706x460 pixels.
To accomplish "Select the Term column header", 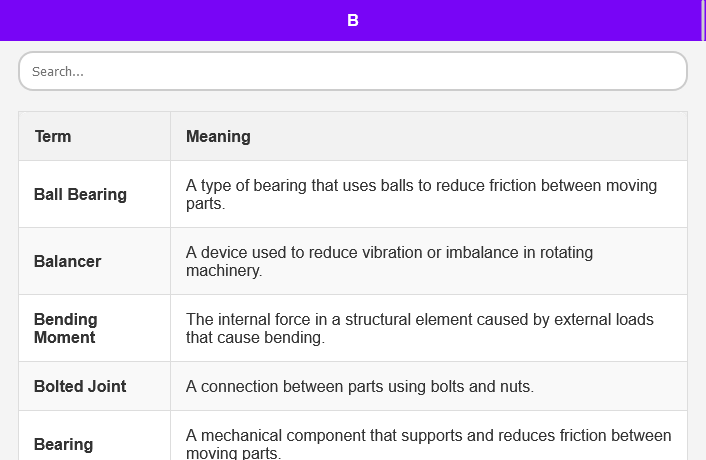I will tap(53, 136).
